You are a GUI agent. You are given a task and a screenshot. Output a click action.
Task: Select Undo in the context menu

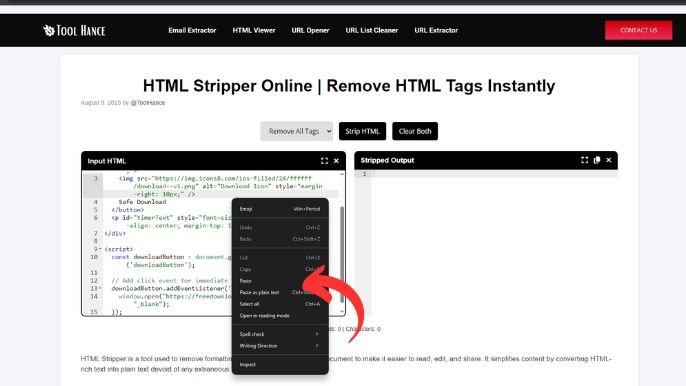280,227
